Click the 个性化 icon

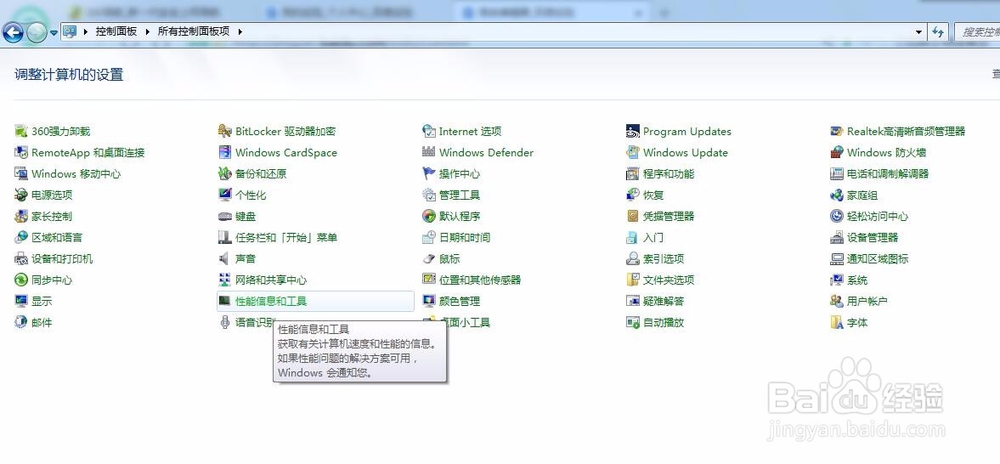pos(224,195)
